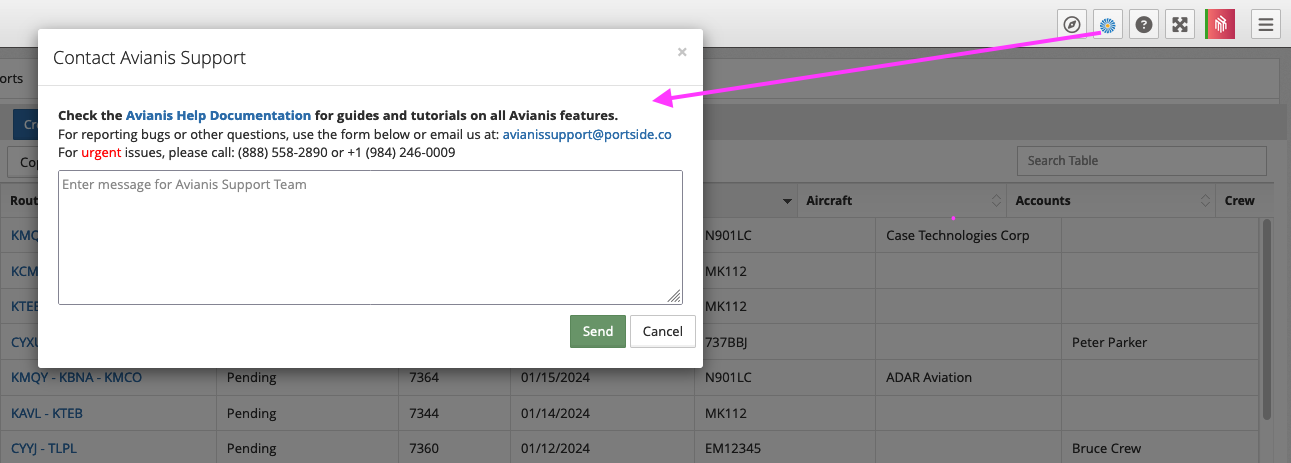
Task: Select the phone number (888) 558-2890 text
Action: 282,153
